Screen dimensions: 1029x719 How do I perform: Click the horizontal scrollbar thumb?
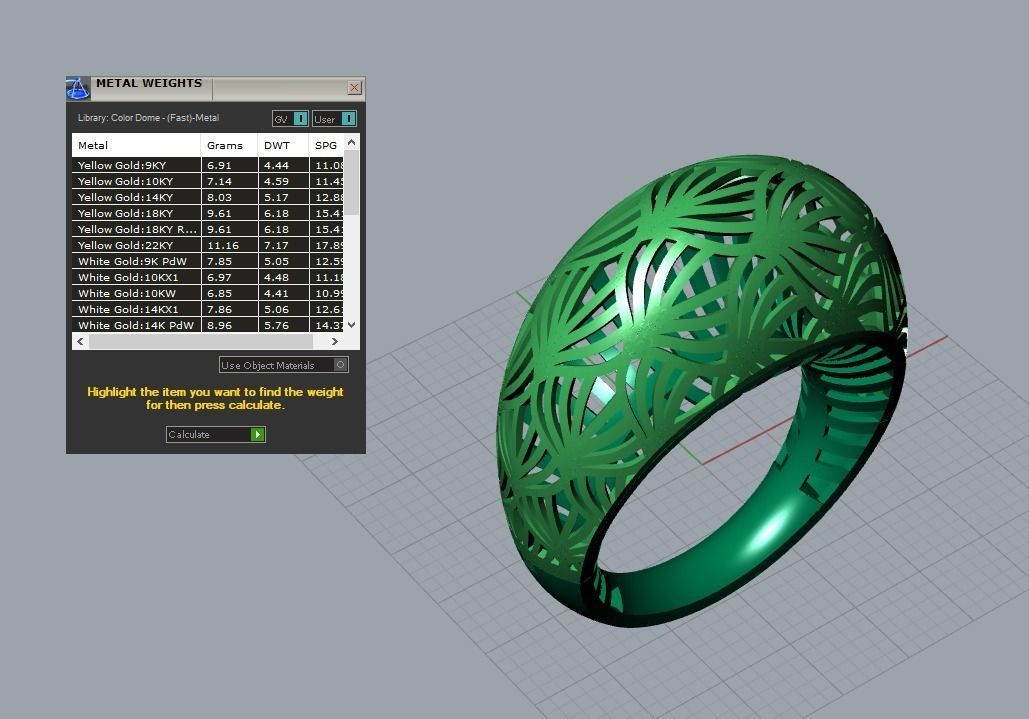pyautogui.click(x=201, y=341)
